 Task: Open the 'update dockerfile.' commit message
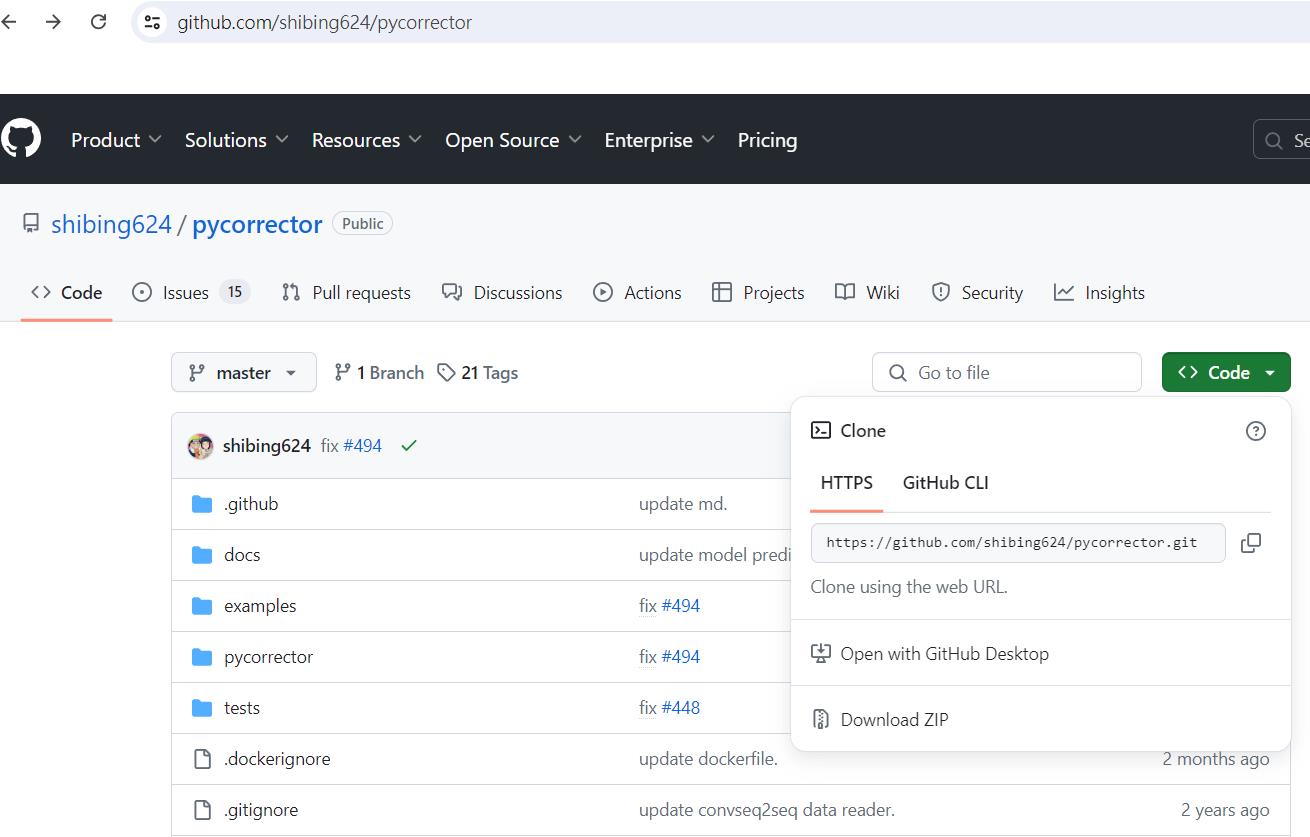click(708, 759)
